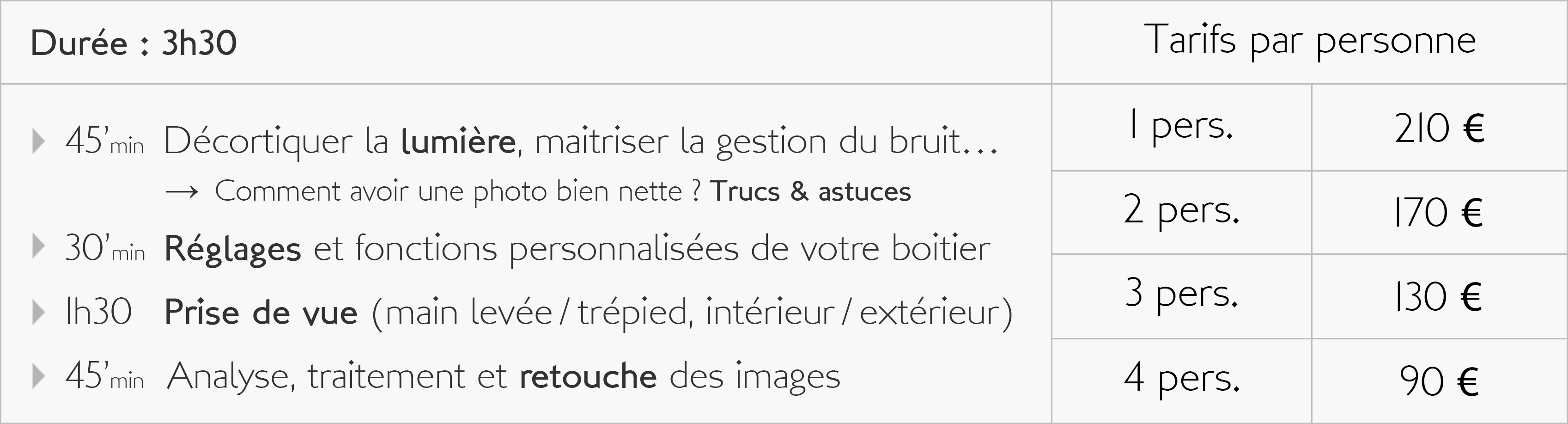Choose the 3 pers. option
The height and width of the screenshot is (424, 1568).
pyautogui.click(x=1181, y=294)
